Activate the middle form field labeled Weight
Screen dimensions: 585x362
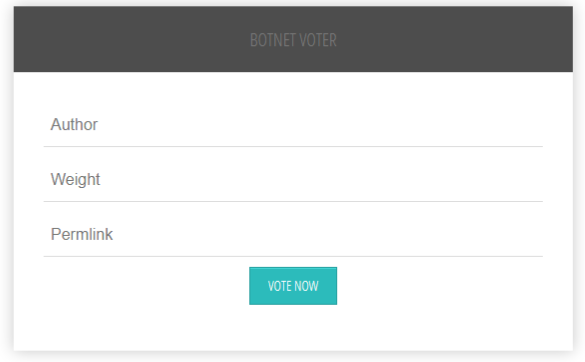[293, 180]
